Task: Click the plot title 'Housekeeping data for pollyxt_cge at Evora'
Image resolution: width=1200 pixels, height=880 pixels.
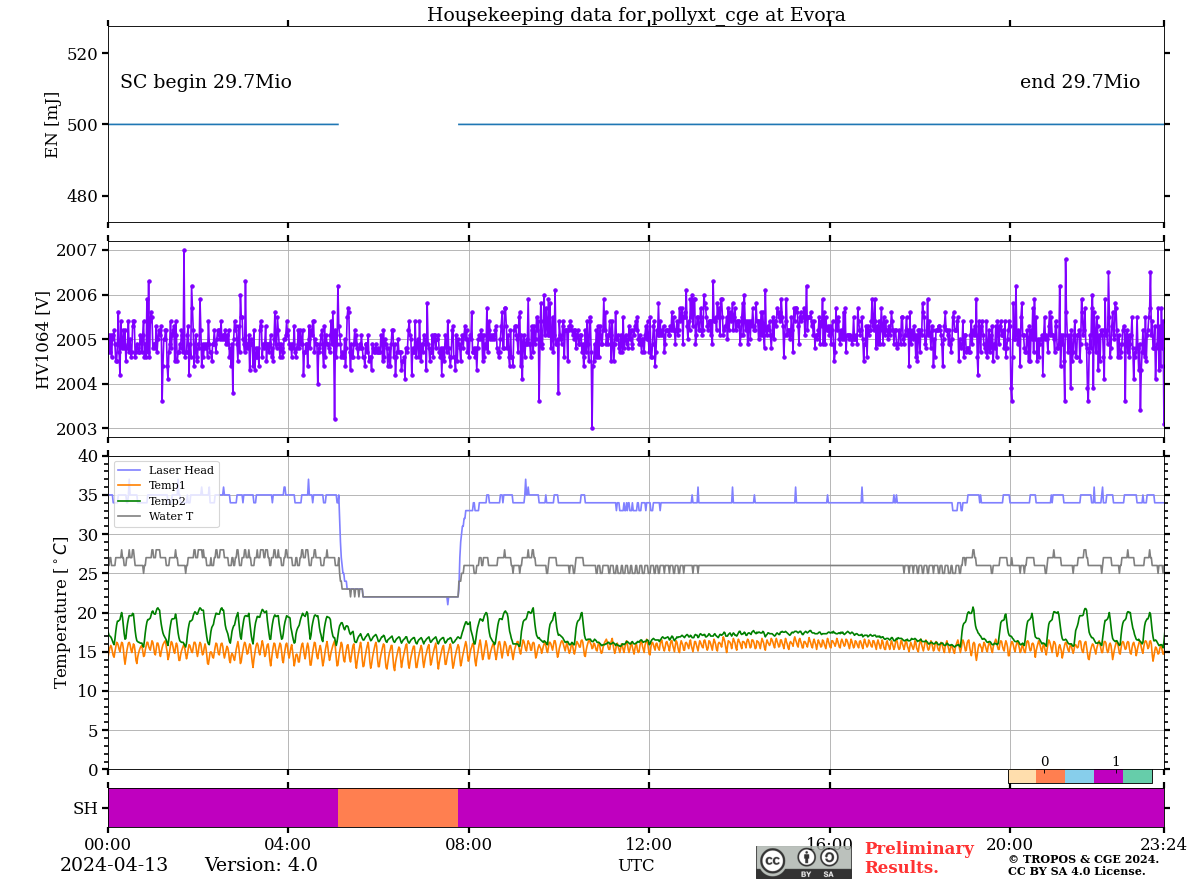Action: (x=636, y=15)
